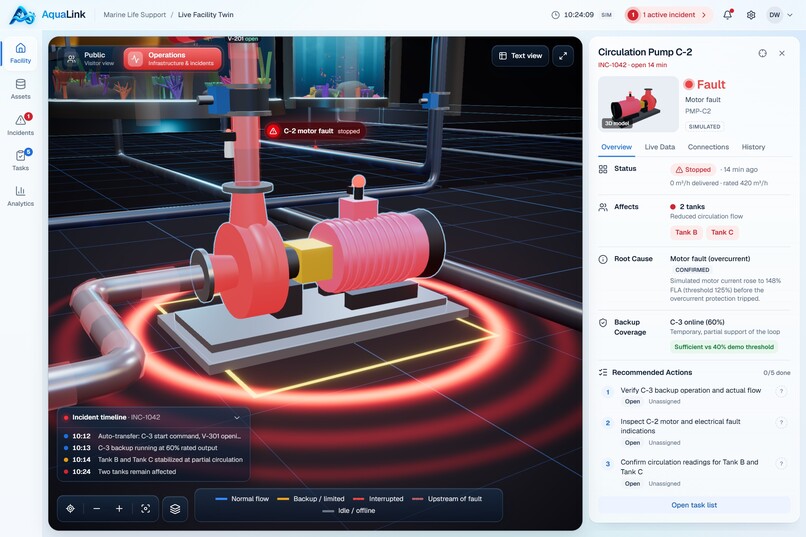806x537 pixels.
Task: Click Live Facility Twin breadcrumb
Action: (x=206, y=15)
